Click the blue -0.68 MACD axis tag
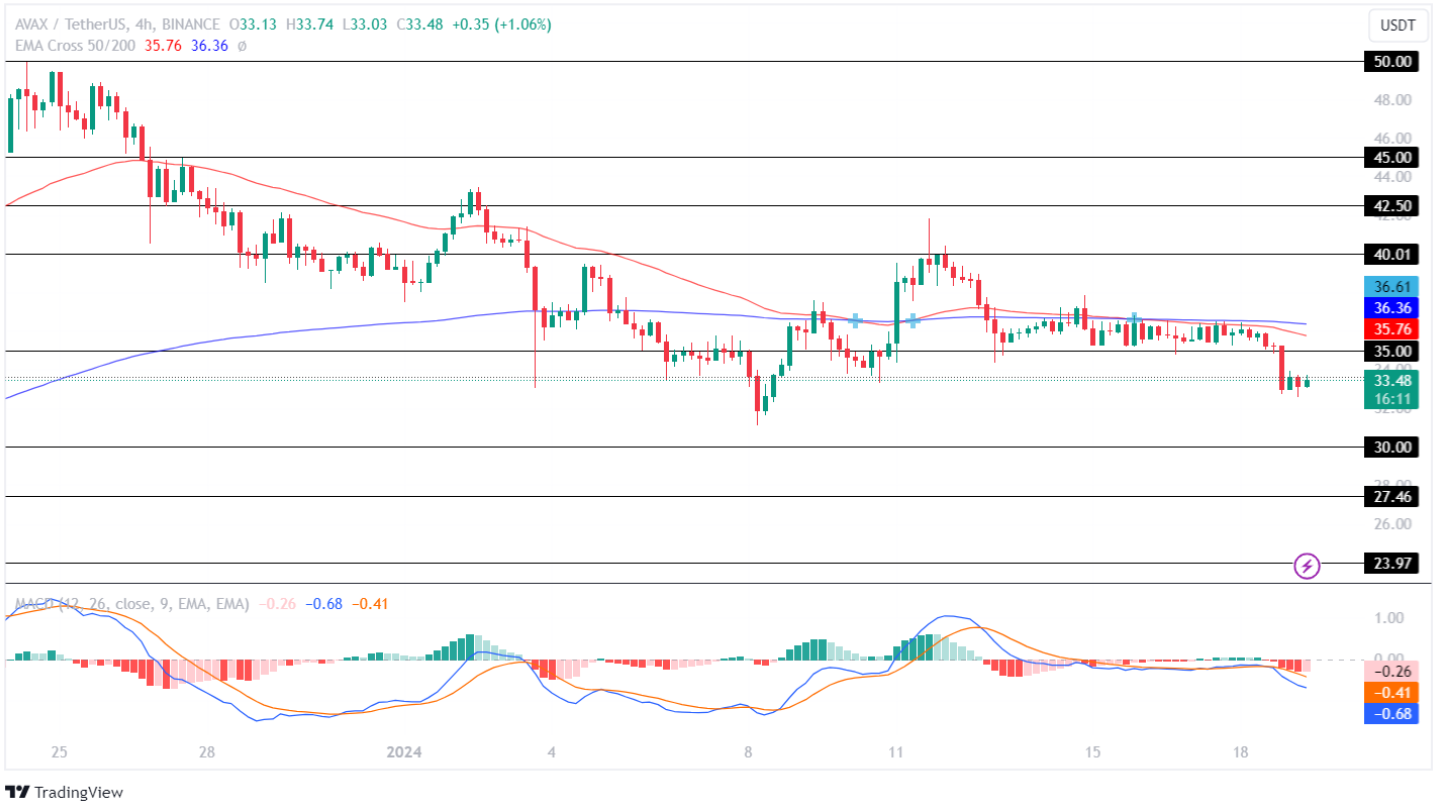The width and height of the screenshot is (1436, 805). (x=1392, y=713)
